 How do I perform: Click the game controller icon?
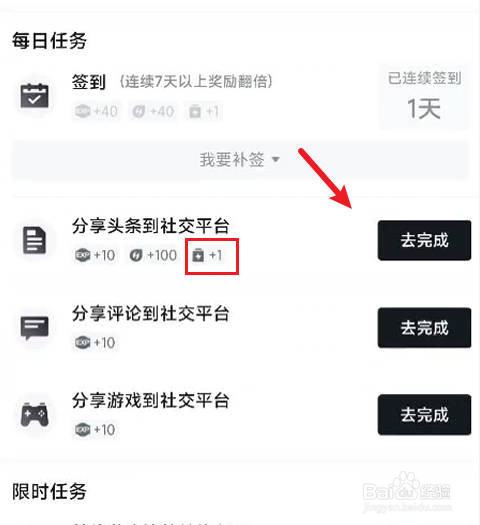pyautogui.click(x=34, y=415)
